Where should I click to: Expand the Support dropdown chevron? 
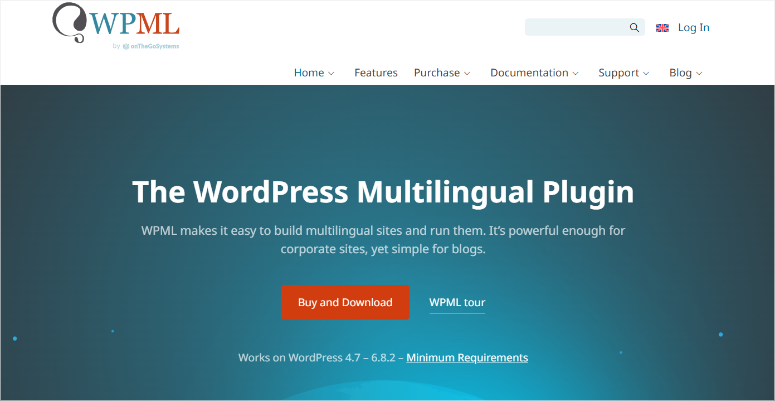click(646, 74)
